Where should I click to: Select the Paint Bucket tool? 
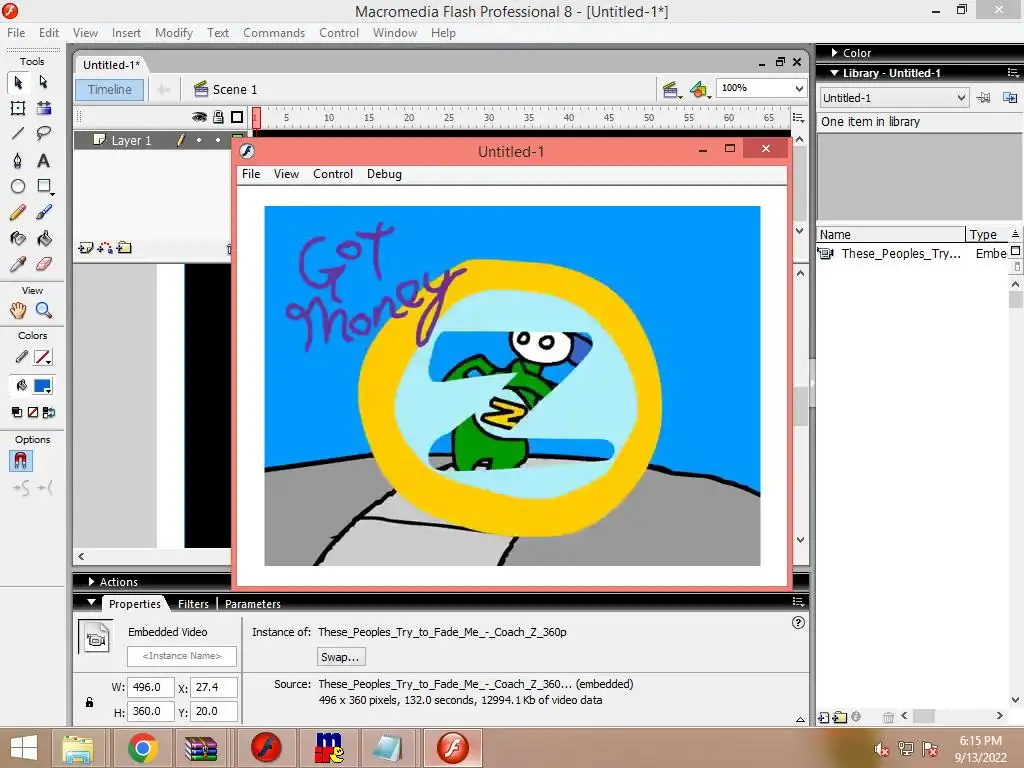44,238
